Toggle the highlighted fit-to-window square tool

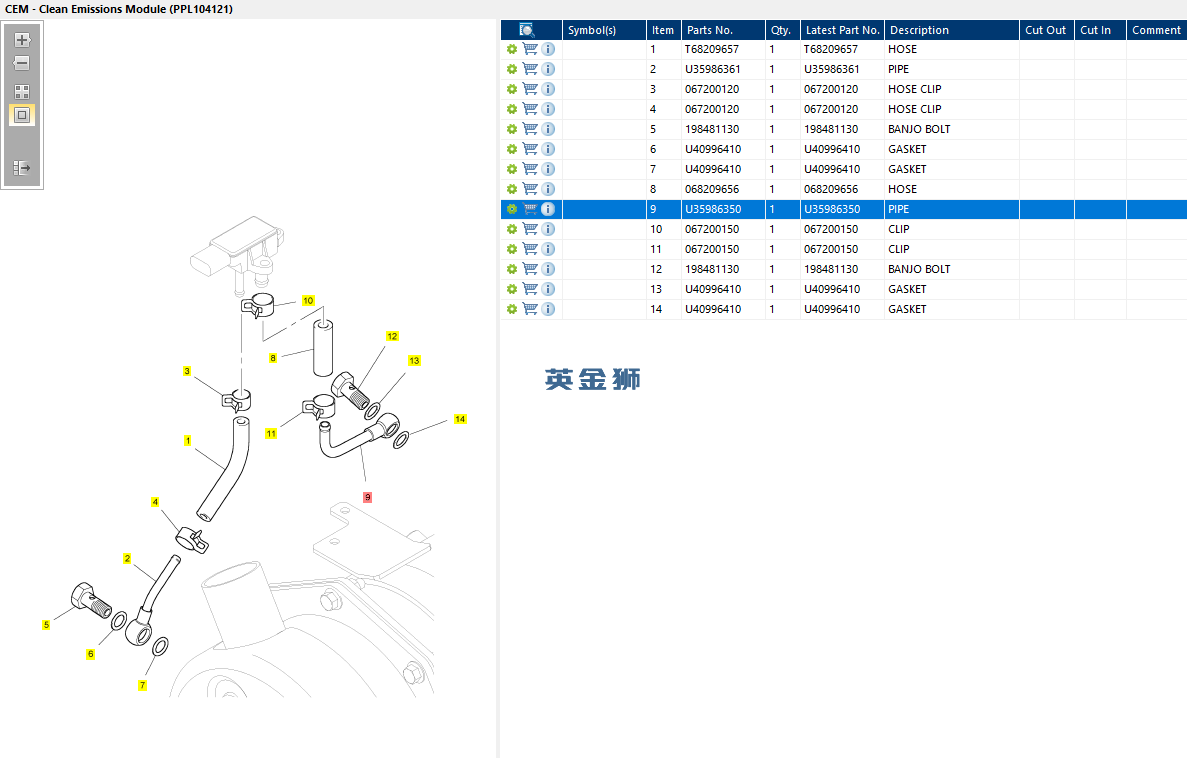pyautogui.click(x=22, y=115)
